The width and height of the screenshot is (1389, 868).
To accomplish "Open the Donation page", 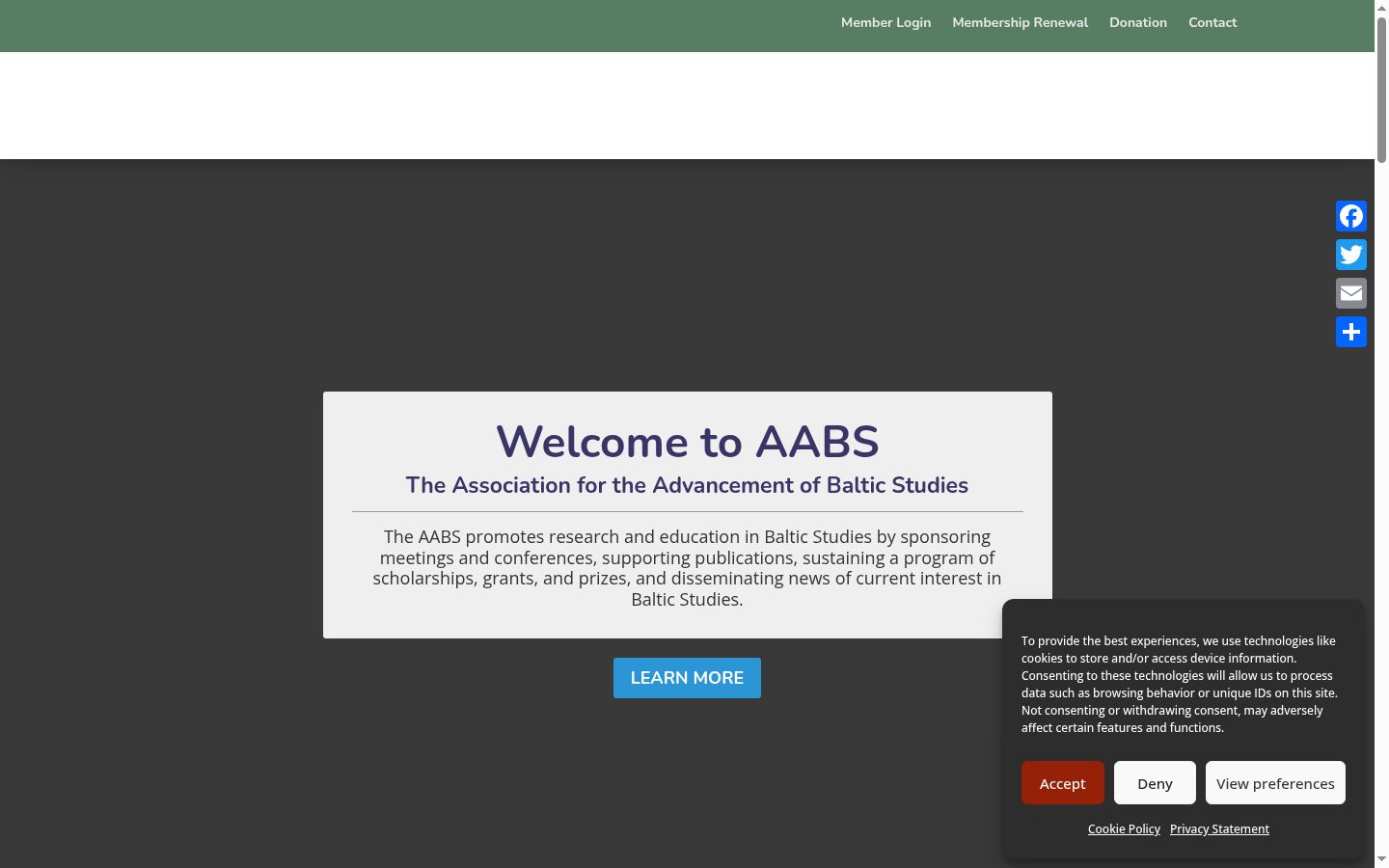I will [x=1138, y=22].
